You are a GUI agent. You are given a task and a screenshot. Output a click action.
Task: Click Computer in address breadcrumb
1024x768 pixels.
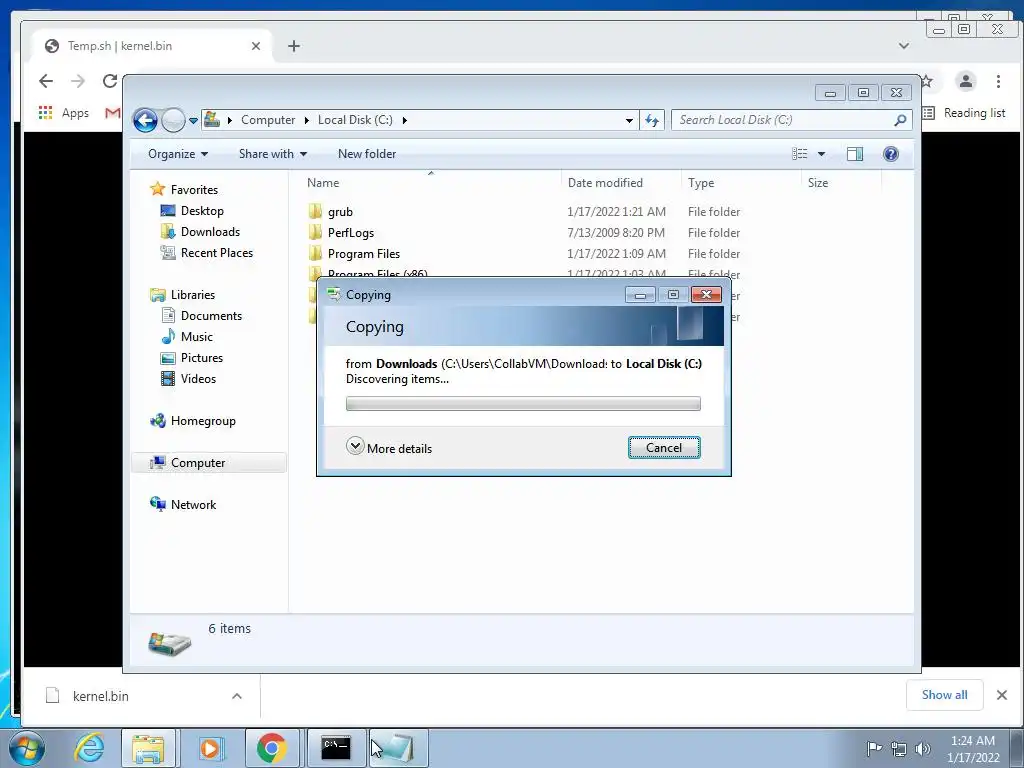point(268,120)
